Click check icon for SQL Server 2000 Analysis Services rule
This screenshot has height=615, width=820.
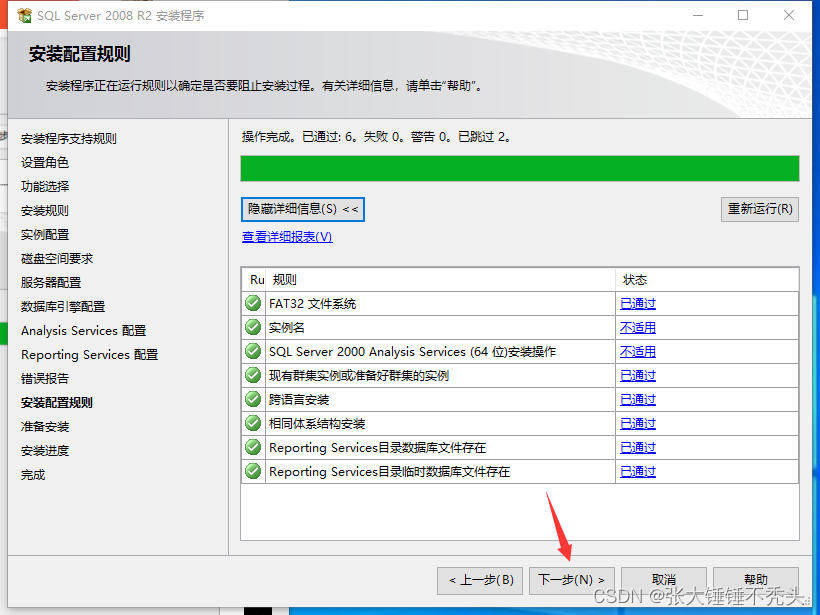(x=253, y=351)
